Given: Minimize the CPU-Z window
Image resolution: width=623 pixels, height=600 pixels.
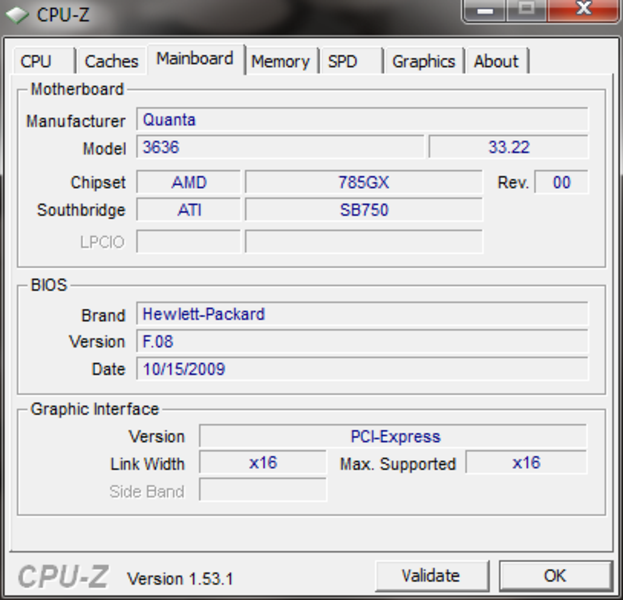Looking at the screenshot, I should [485, 10].
